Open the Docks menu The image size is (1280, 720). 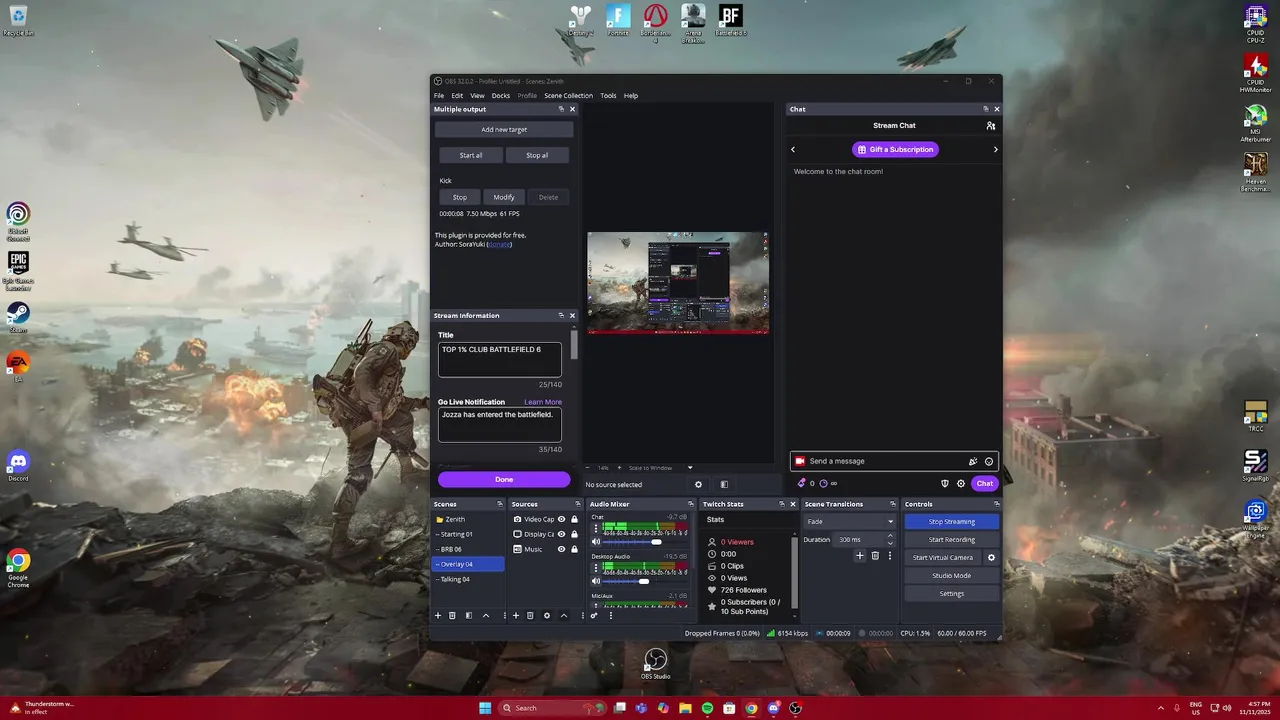(501, 96)
